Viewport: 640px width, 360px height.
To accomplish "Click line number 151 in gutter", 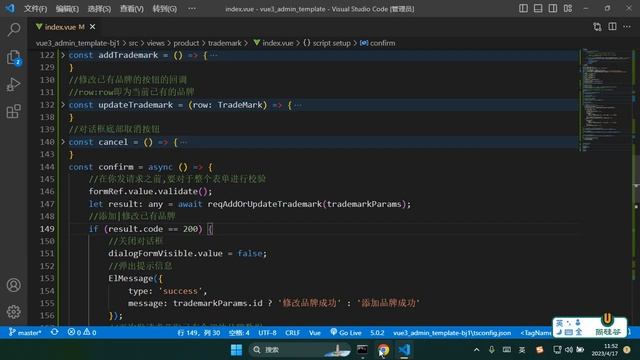I will 47,253.
